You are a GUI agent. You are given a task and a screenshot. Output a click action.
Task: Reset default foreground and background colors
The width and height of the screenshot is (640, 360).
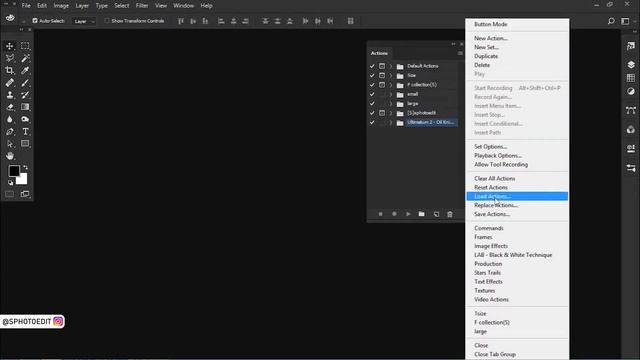[x=10, y=183]
